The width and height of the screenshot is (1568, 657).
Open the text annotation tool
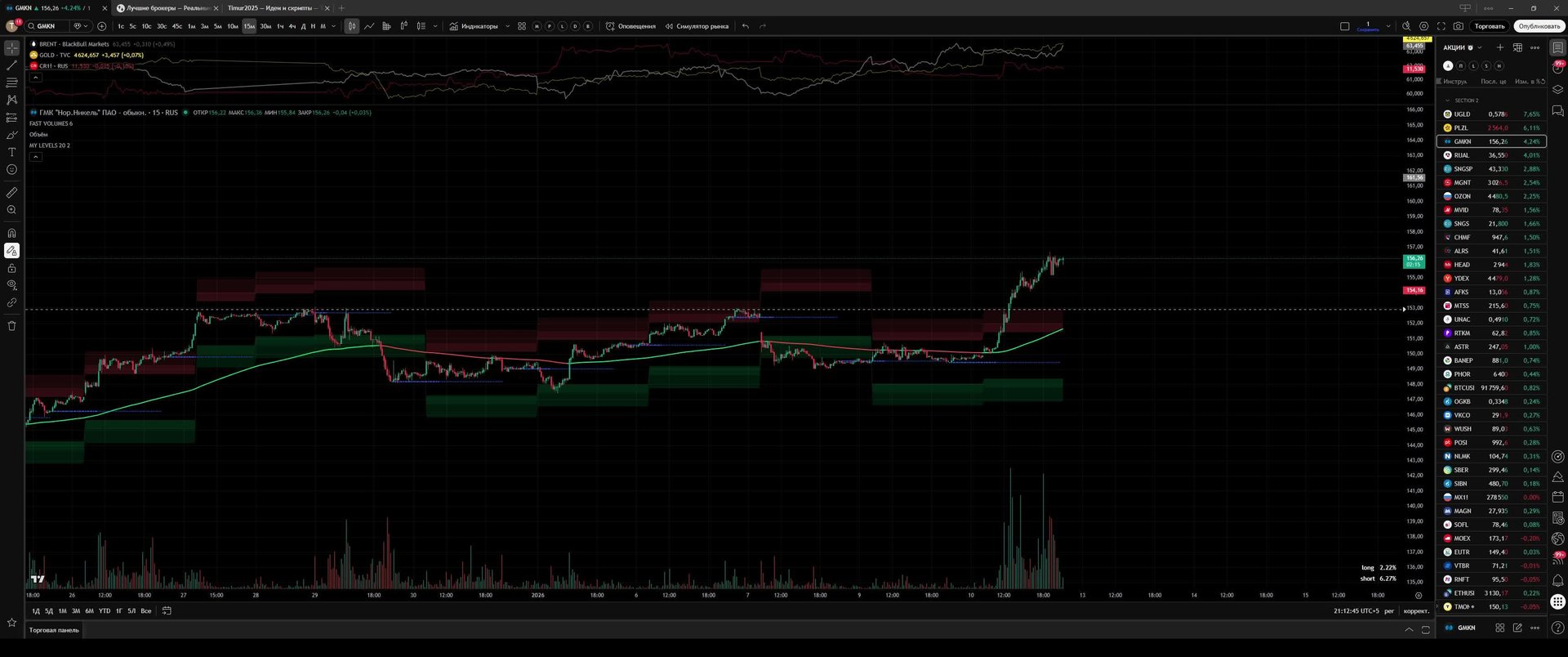pyautogui.click(x=11, y=152)
